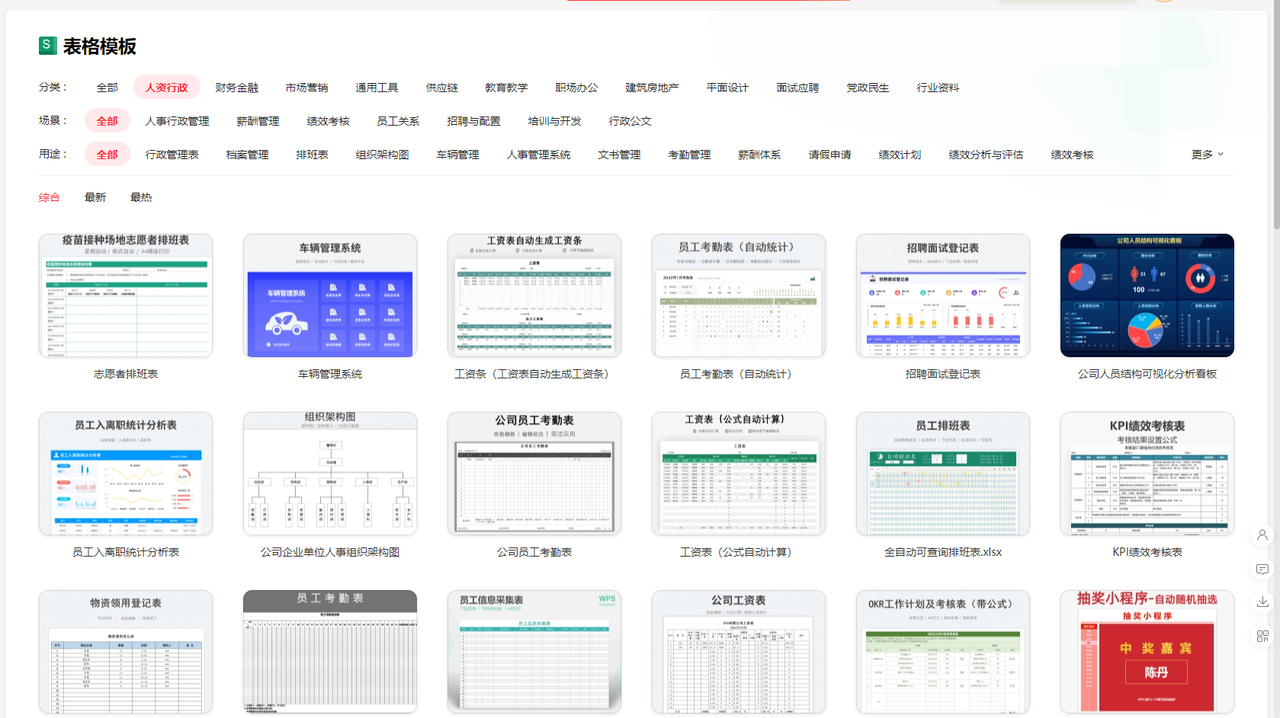Filter by 档案管理 usage

click(247, 155)
